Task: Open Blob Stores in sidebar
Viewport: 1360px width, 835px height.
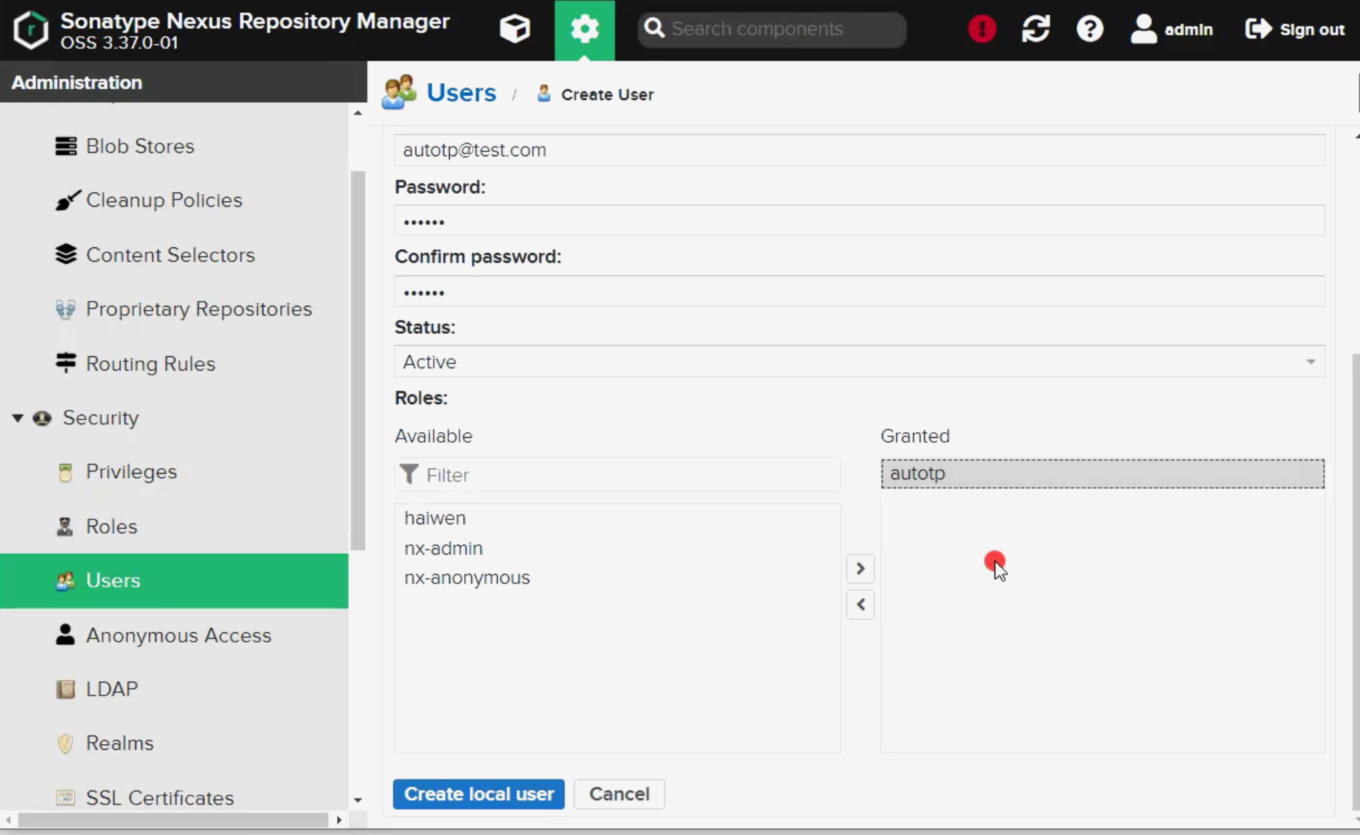Action: click(140, 146)
